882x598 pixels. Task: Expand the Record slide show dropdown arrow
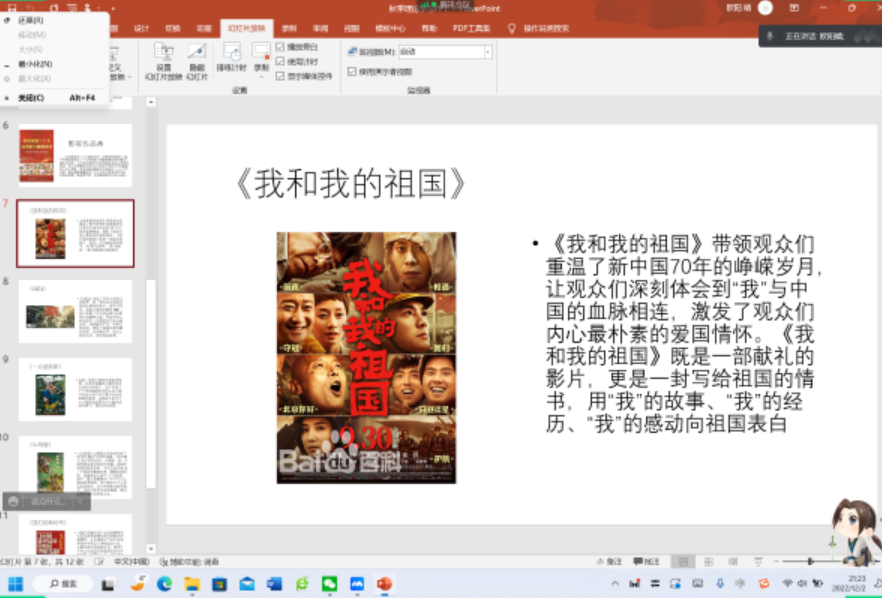click(261, 75)
